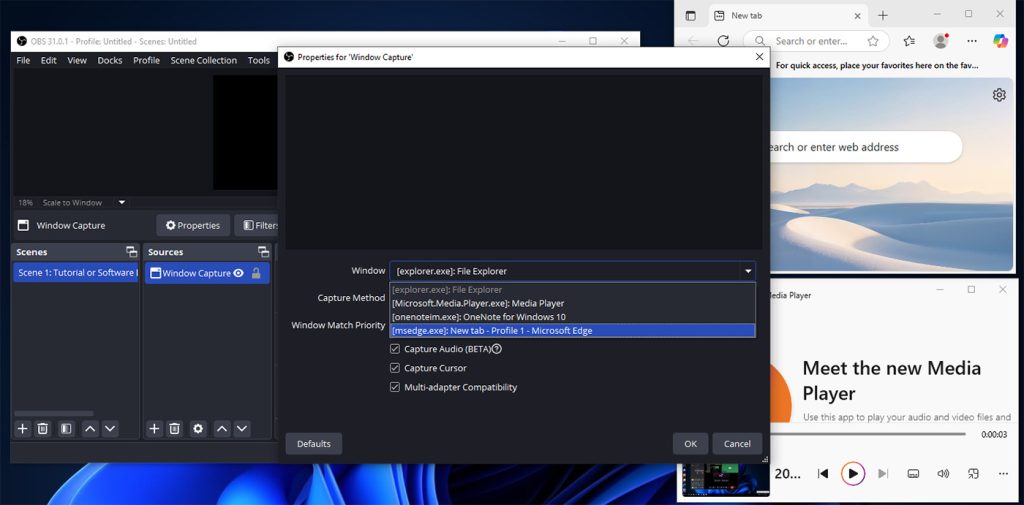Toggle visibility eye of Window Capture source
The height and width of the screenshot is (505, 1024).
[238, 273]
